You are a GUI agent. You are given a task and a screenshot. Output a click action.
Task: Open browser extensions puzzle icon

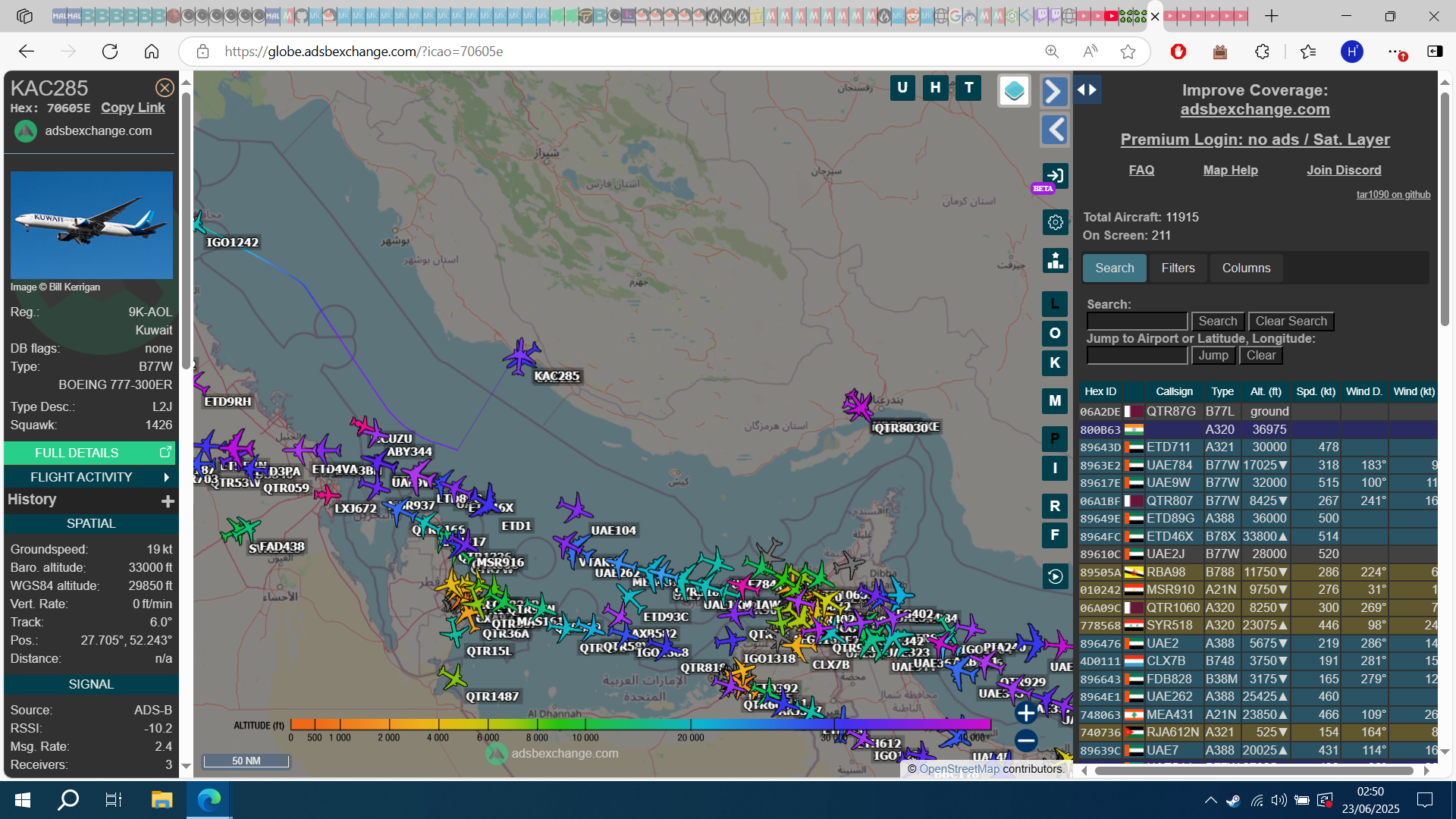pyautogui.click(x=1262, y=52)
